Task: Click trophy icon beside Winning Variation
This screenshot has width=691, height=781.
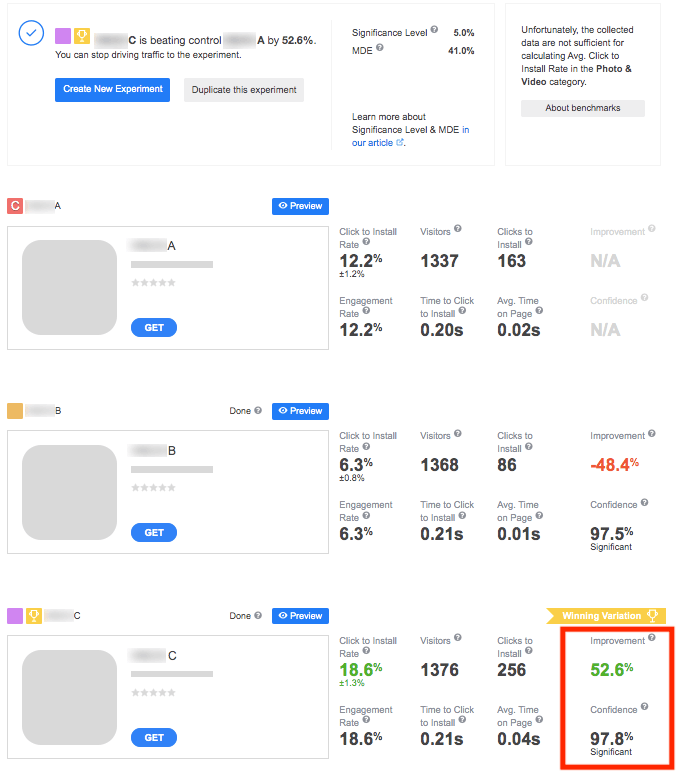Action: pos(653,616)
